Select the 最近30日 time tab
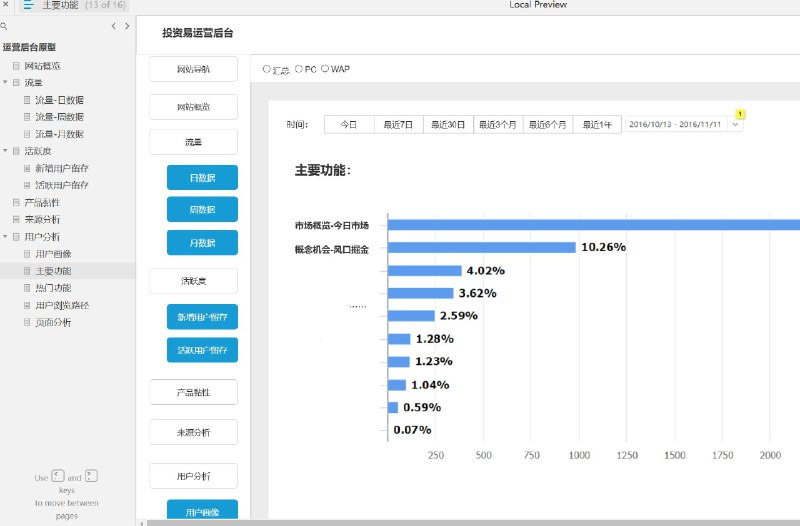Viewport: 800px width, 526px height. [448, 124]
